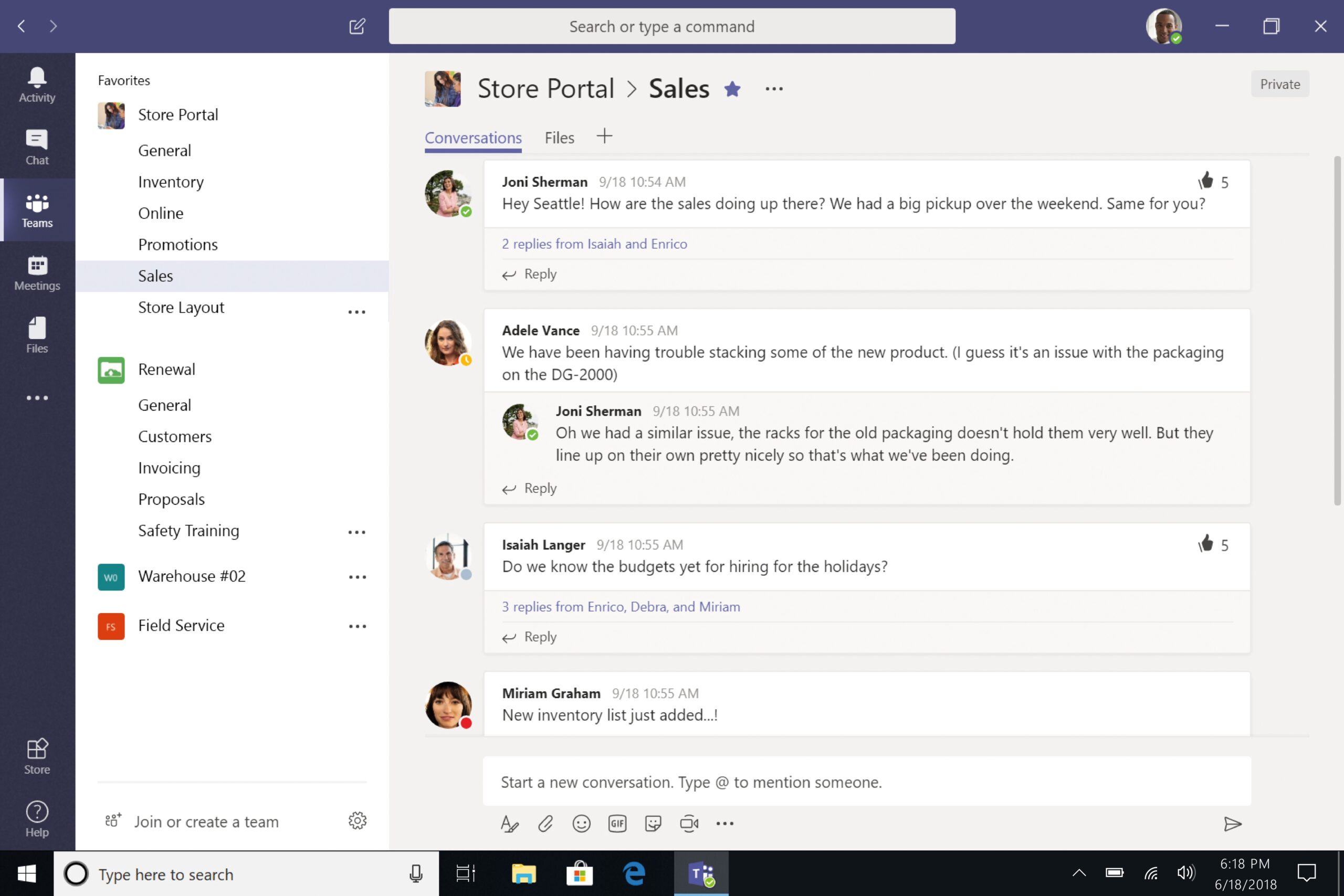1344x896 pixels.
Task: Expand Field Service team options
Action: point(357,625)
